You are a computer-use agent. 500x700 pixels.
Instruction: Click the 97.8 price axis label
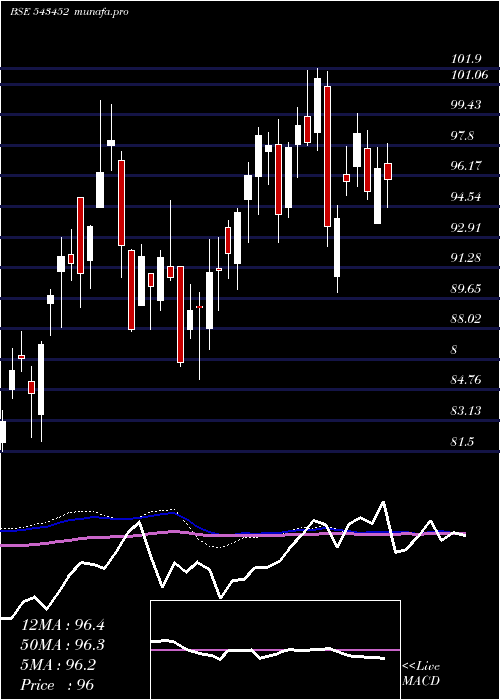[x=463, y=136]
